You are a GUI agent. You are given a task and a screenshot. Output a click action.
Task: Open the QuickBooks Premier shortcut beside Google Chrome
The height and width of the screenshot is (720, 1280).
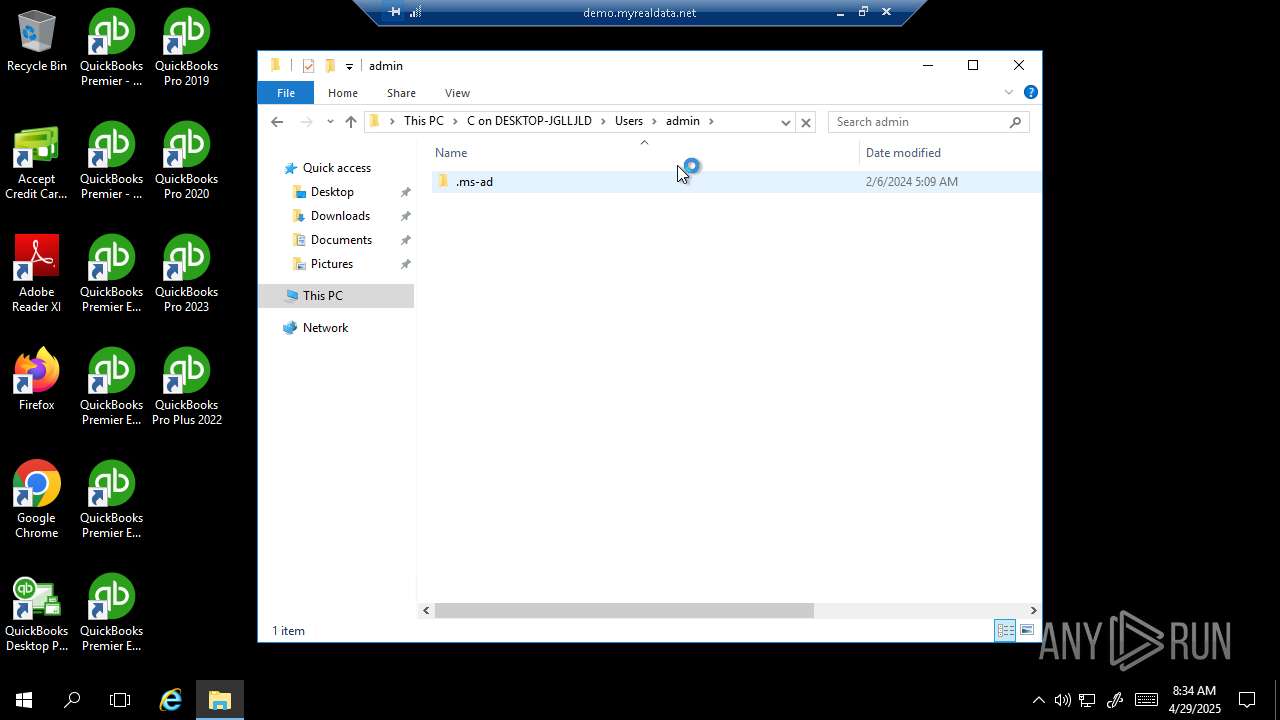[112, 500]
